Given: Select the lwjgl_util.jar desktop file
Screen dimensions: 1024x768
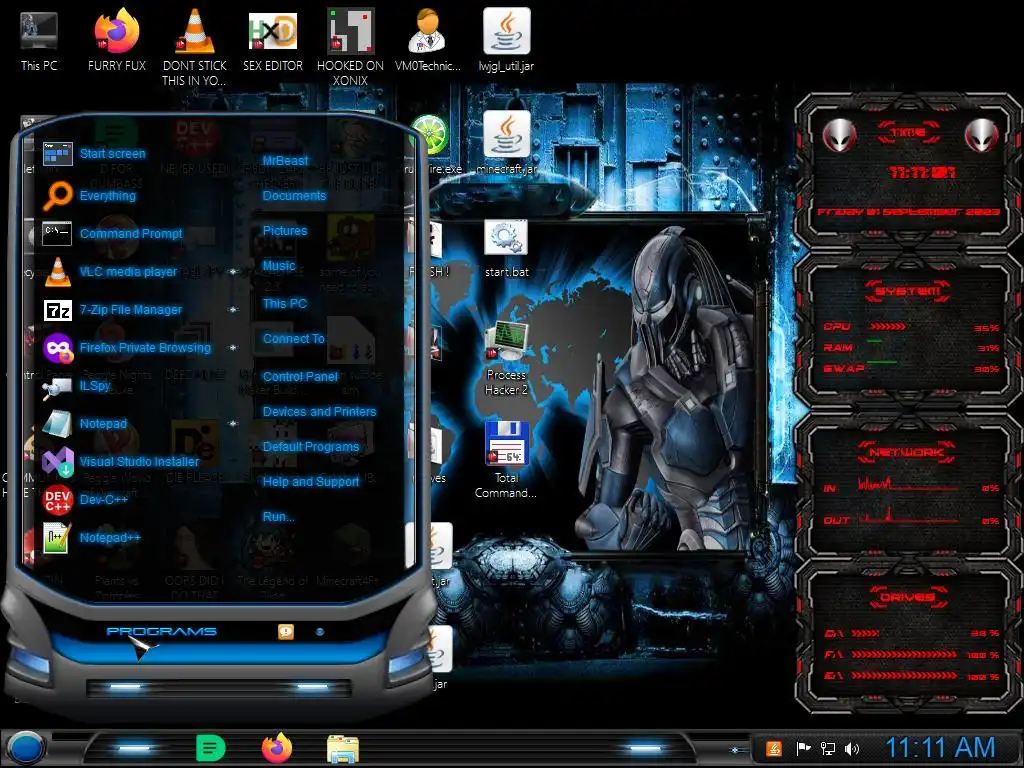Looking at the screenshot, I should pyautogui.click(x=506, y=40).
